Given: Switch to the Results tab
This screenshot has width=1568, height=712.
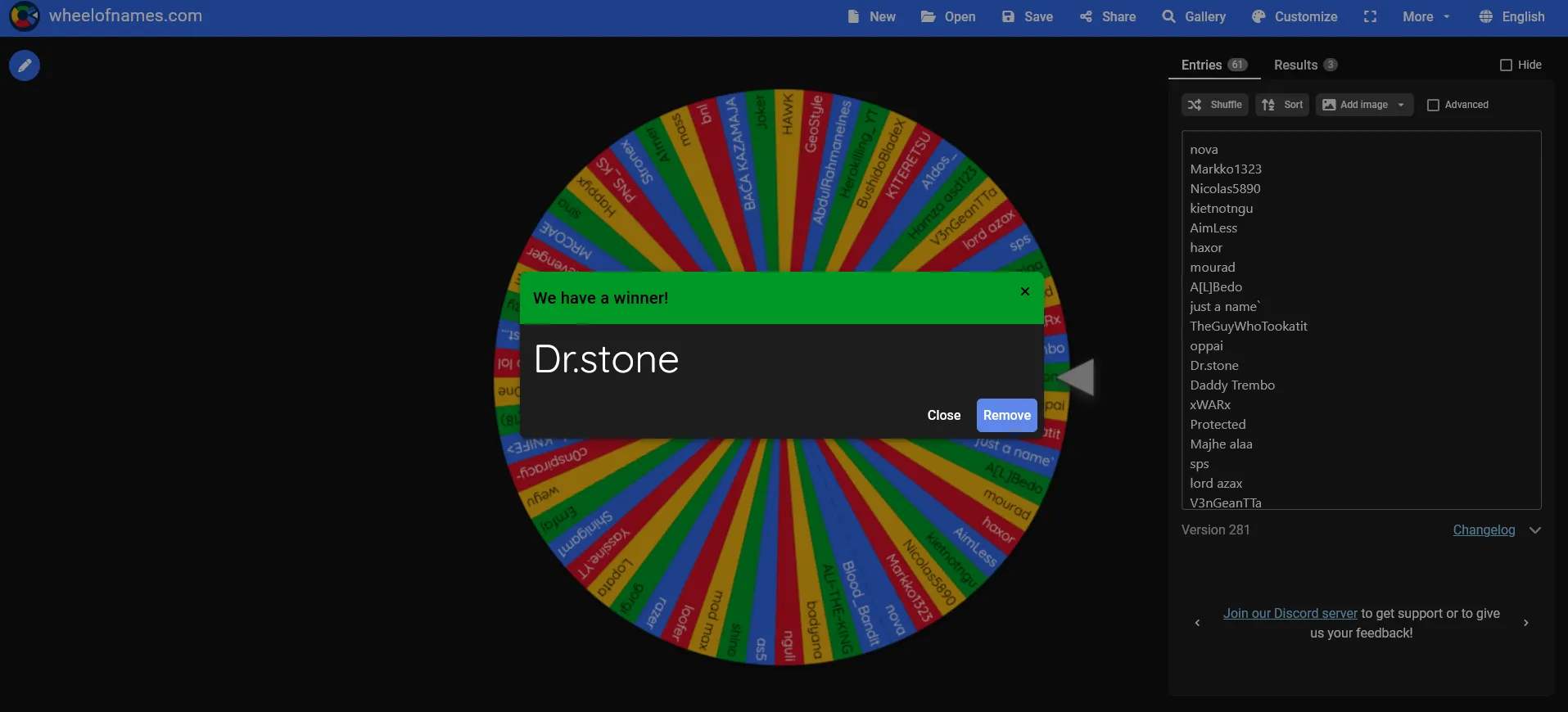Looking at the screenshot, I should [1305, 65].
